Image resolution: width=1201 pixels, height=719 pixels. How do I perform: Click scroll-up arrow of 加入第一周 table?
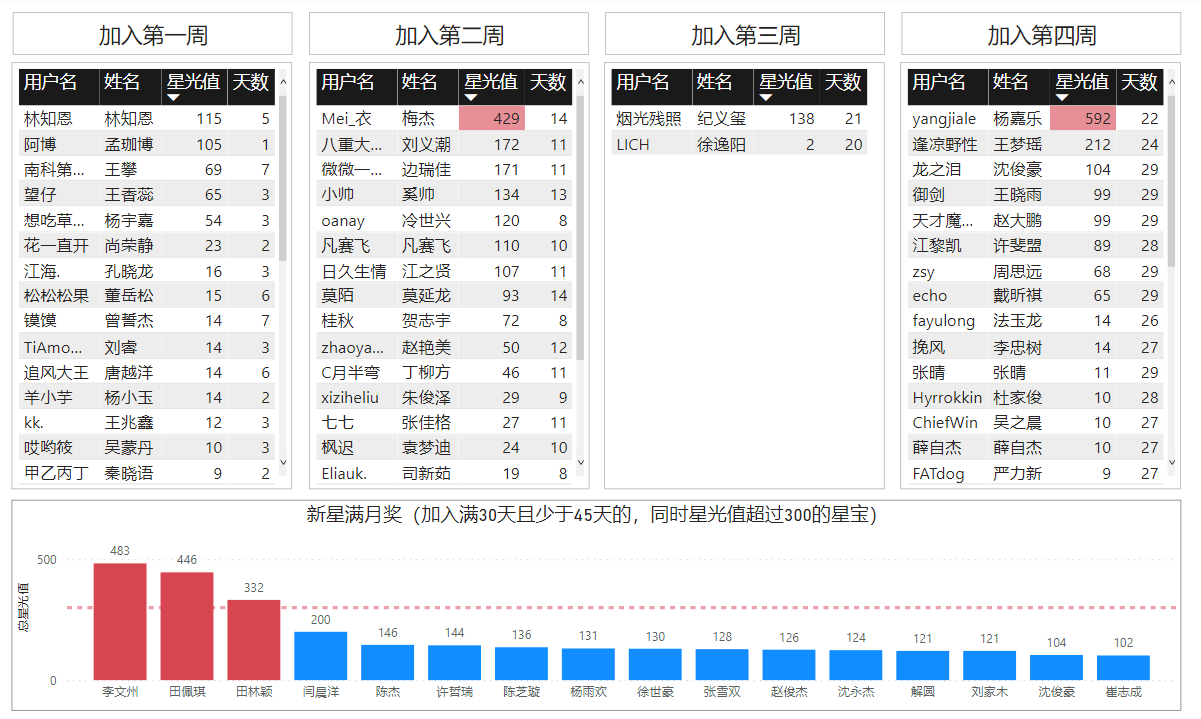coord(283,82)
